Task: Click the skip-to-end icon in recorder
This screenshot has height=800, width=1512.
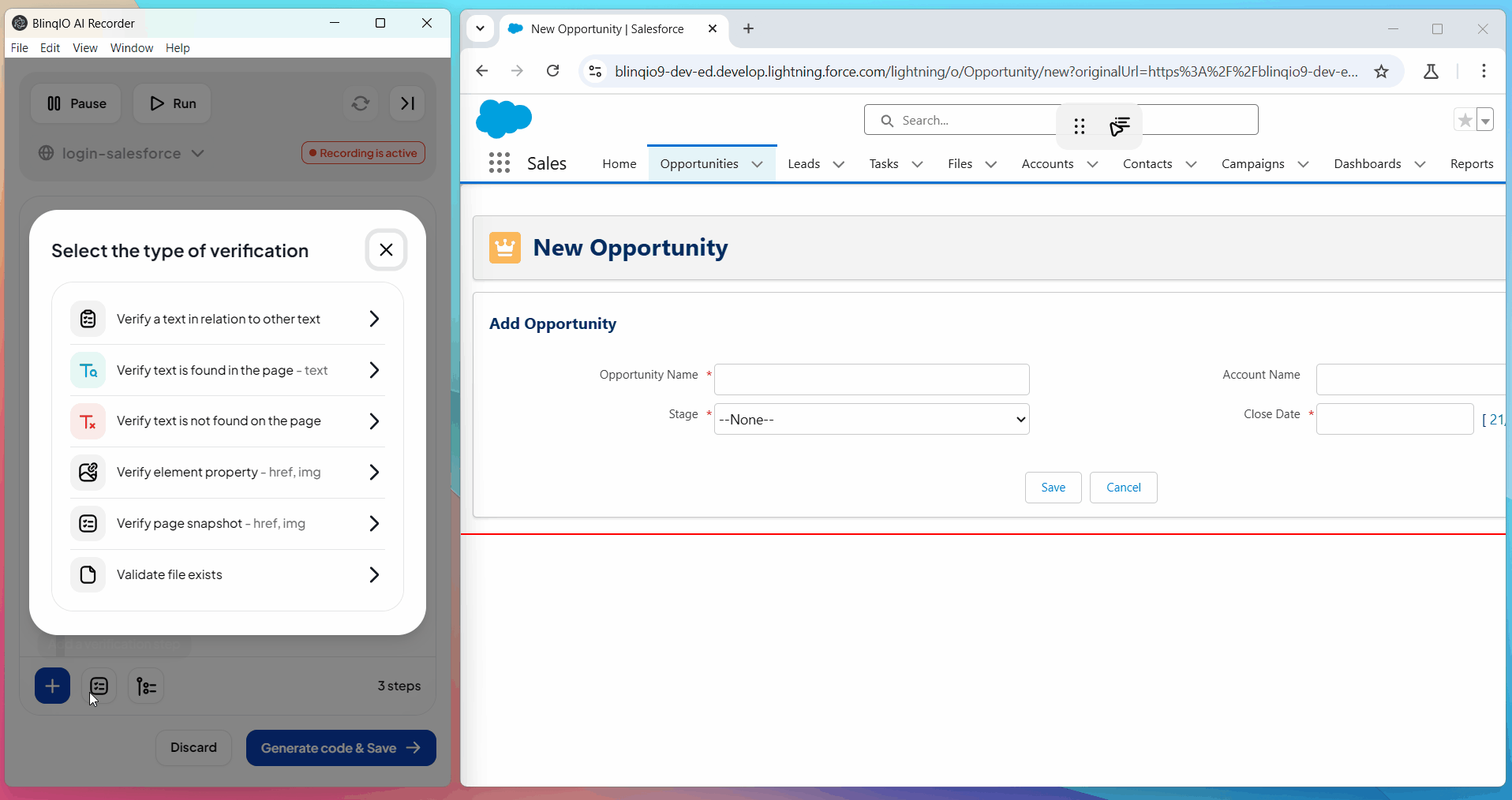Action: pyautogui.click(x=407, y=103)
